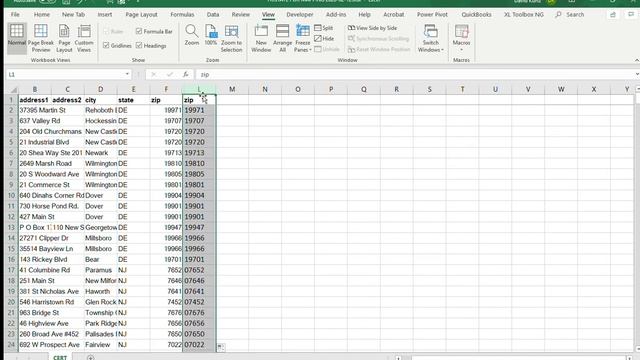640x360 pixels.
Task: Open Freeze Panes options
Action: click(x=303, y=38)
